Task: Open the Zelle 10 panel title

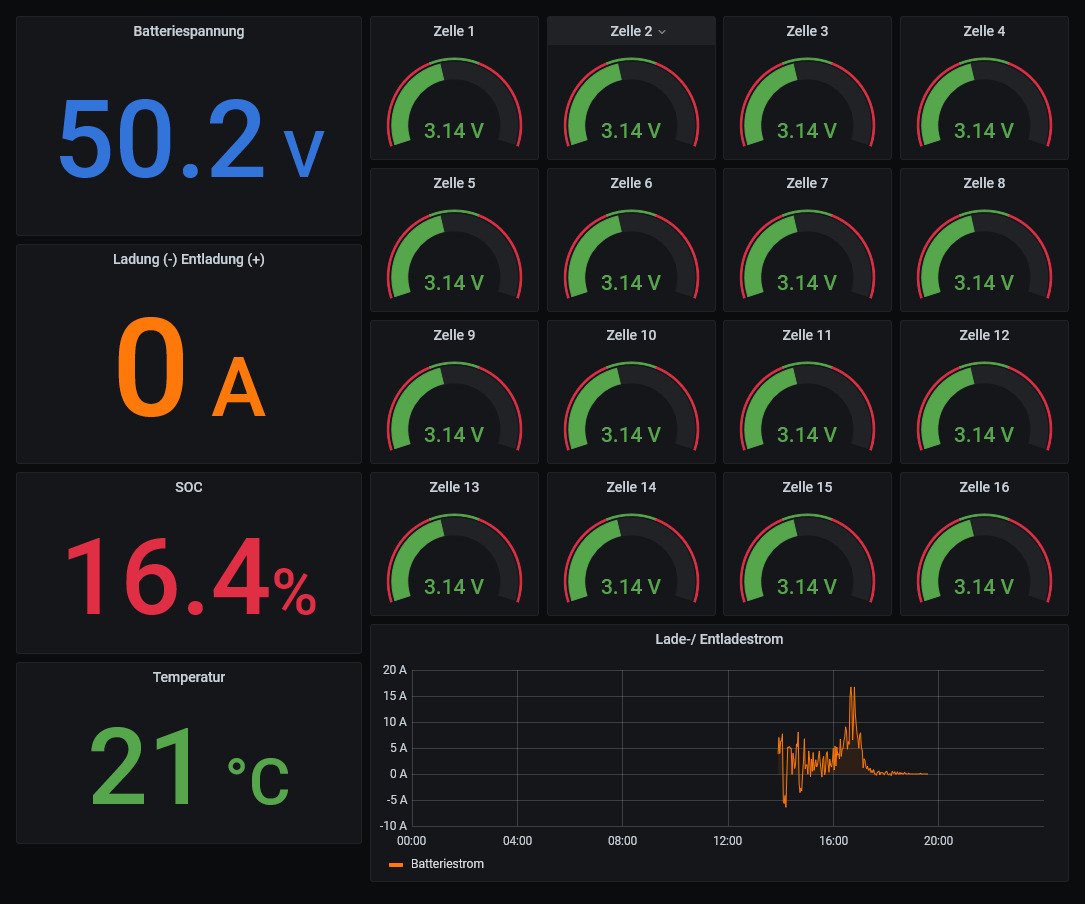Action: (631, 335)
